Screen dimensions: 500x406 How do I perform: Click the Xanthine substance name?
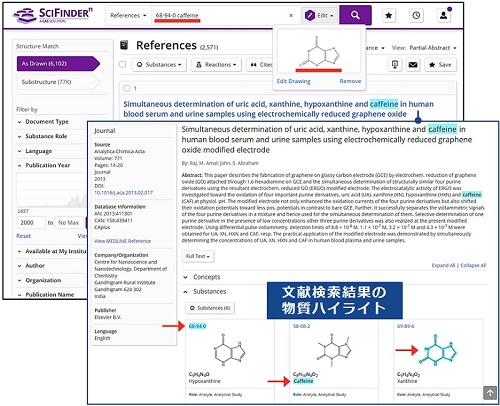407,381
